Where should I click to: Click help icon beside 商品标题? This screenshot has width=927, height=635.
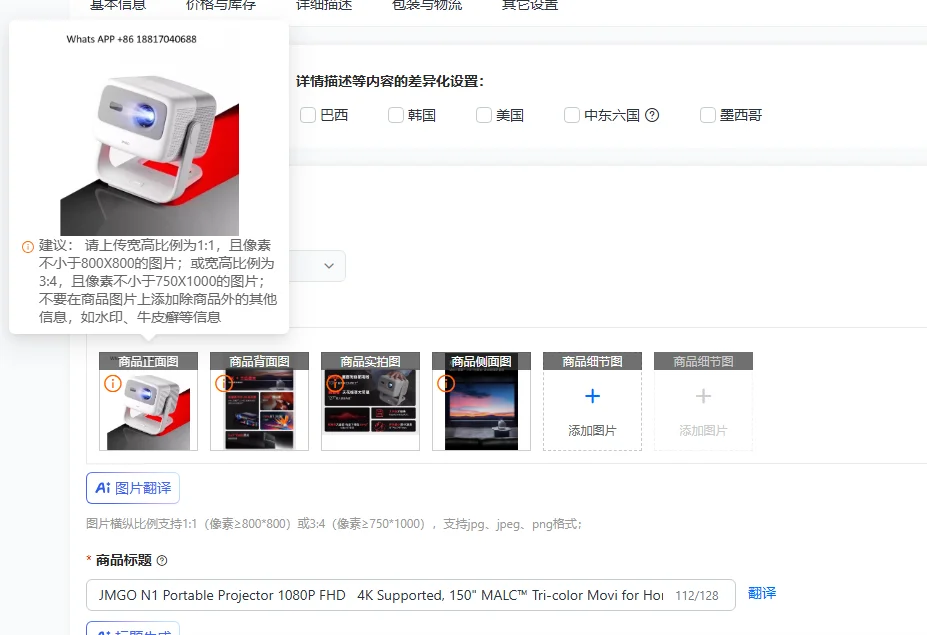[x=162, y=561]
